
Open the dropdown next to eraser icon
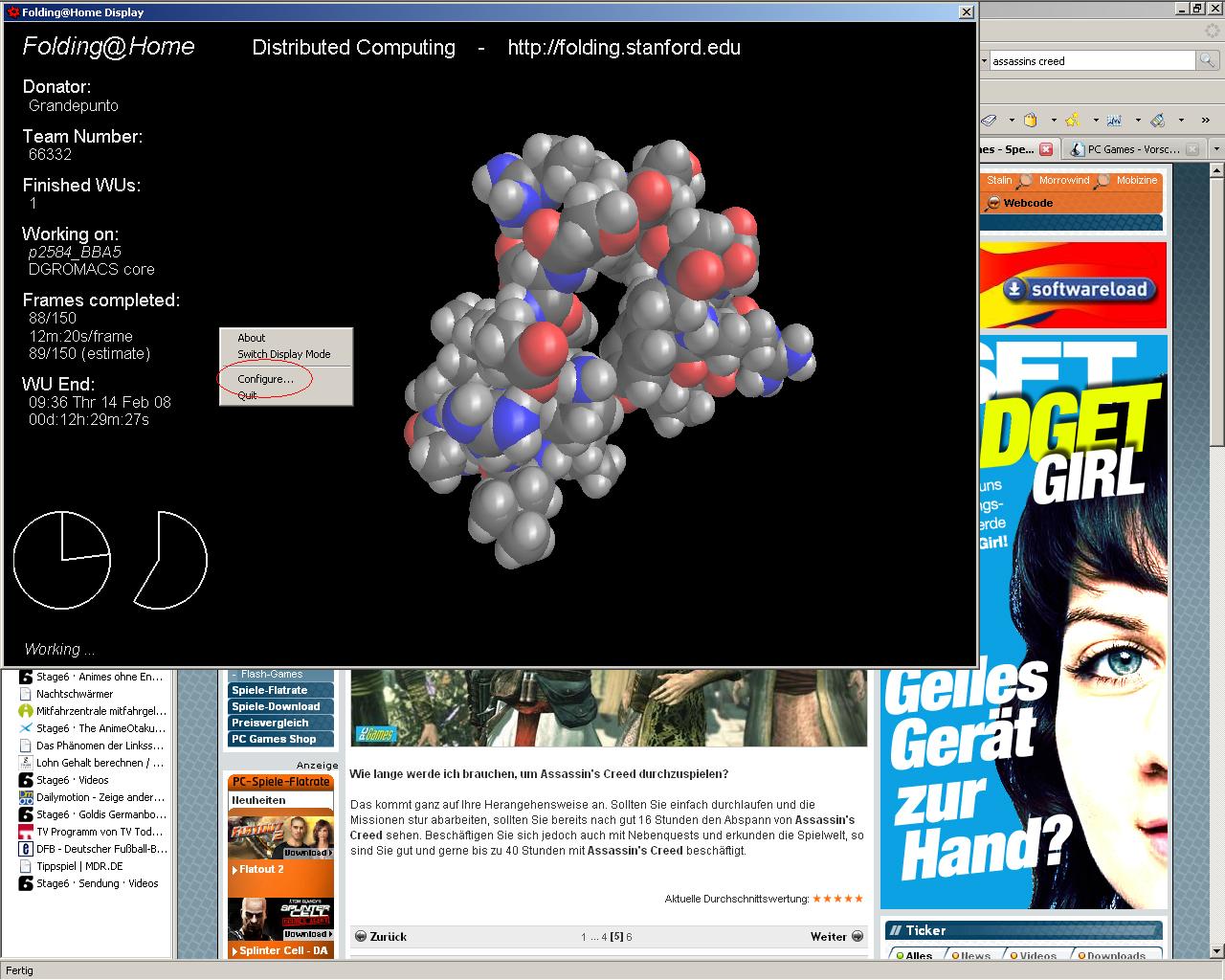[x=1011, y=121]
